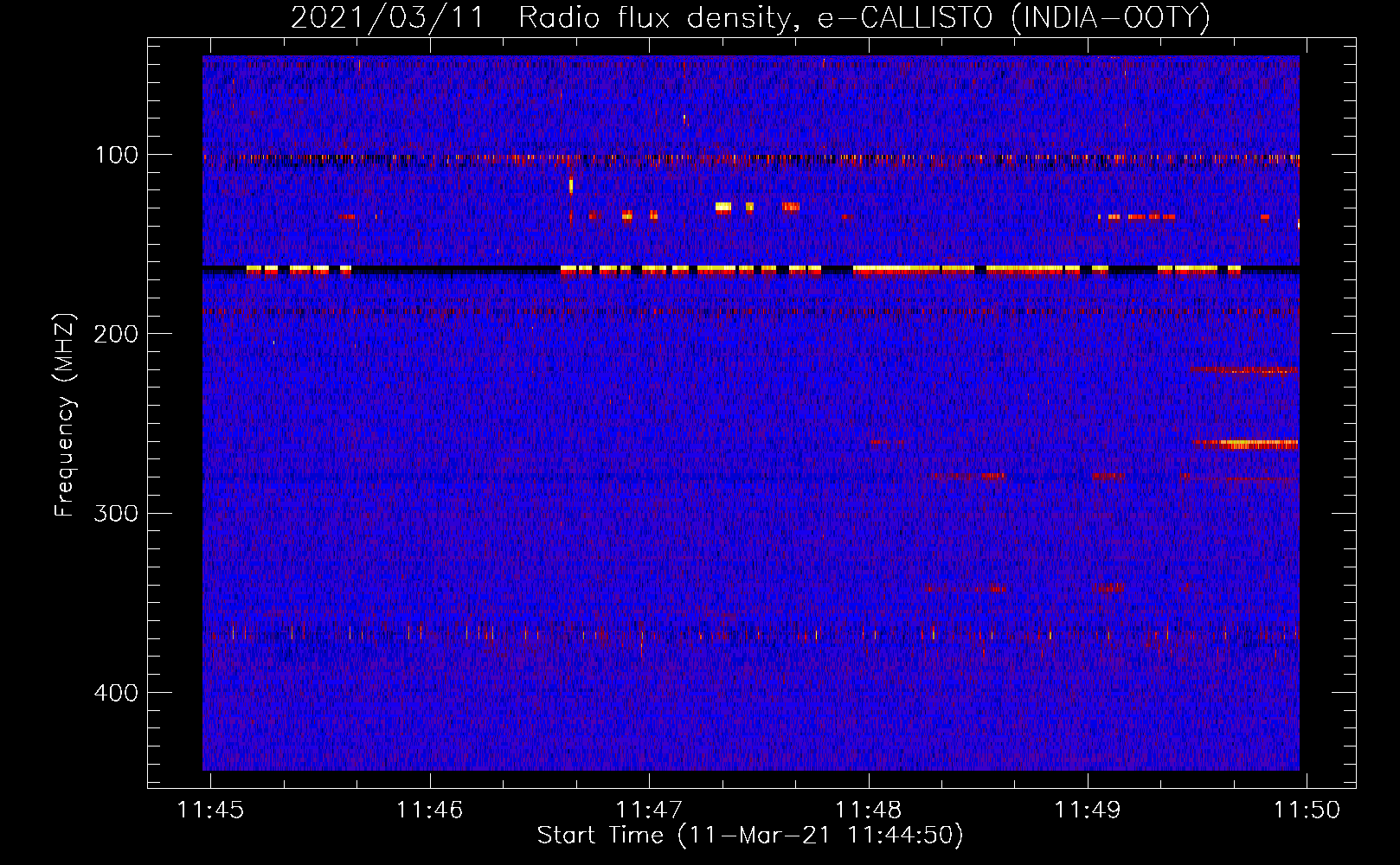This screenshot has height=865, width=1400.
Task: Click the '300' frequency tick label
Action: pos(116,513)
